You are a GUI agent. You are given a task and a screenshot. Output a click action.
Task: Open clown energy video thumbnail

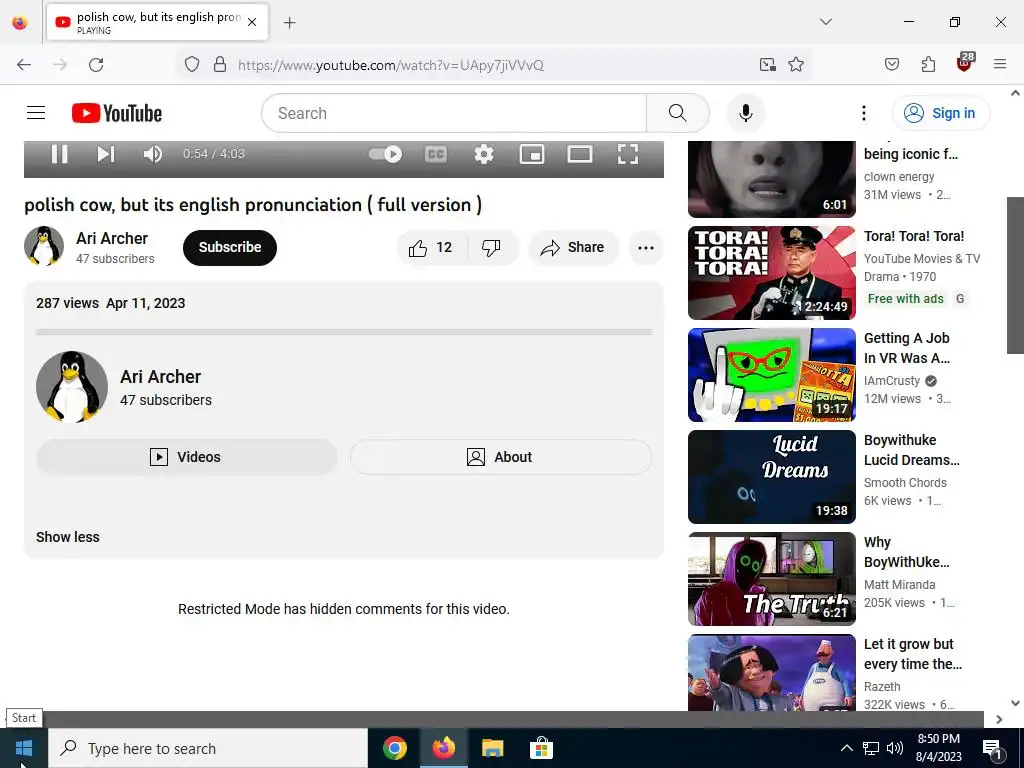[771, 179]
